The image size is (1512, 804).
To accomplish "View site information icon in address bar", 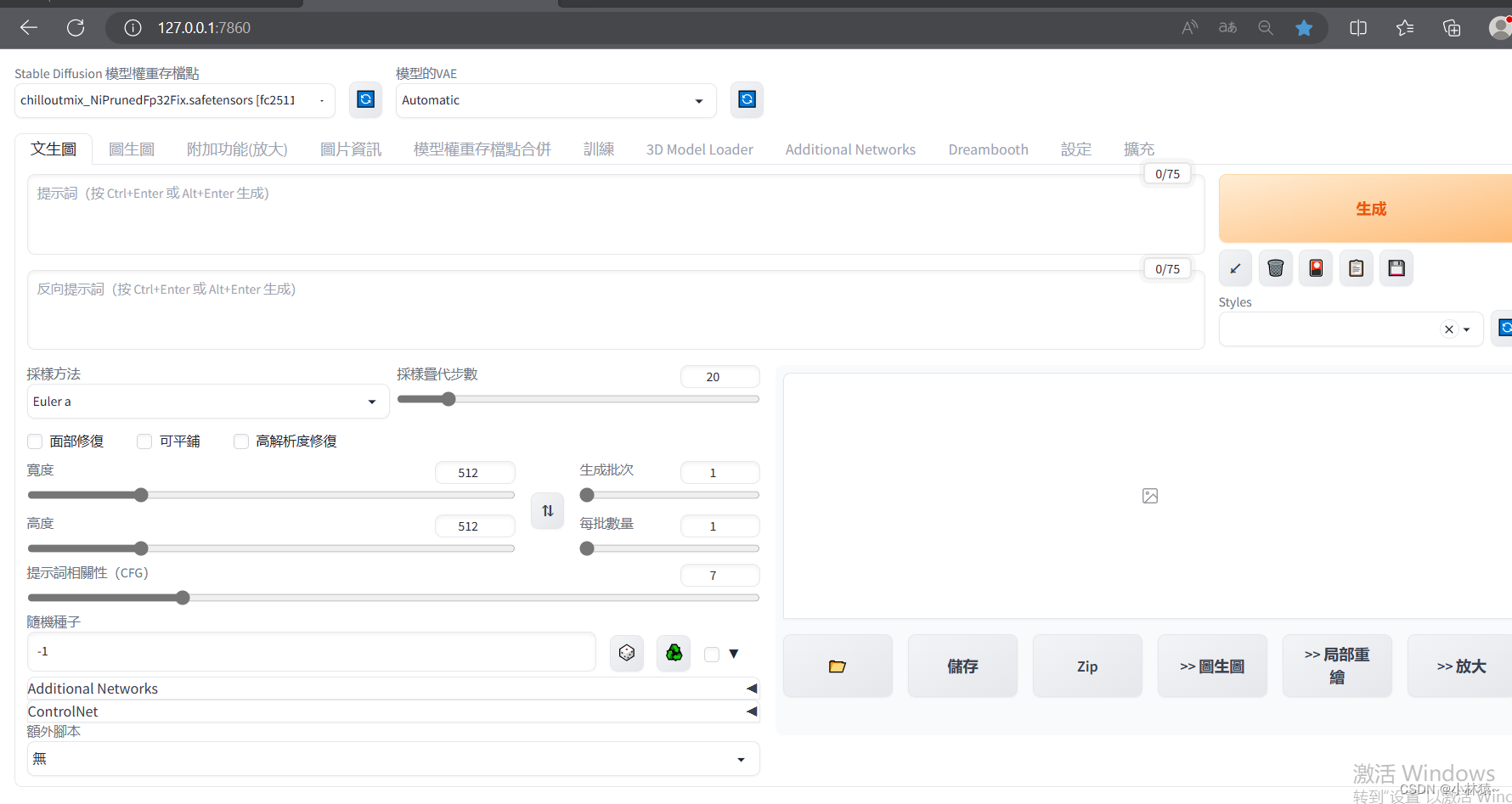I will pyautogui.click(x=133, y=27).
